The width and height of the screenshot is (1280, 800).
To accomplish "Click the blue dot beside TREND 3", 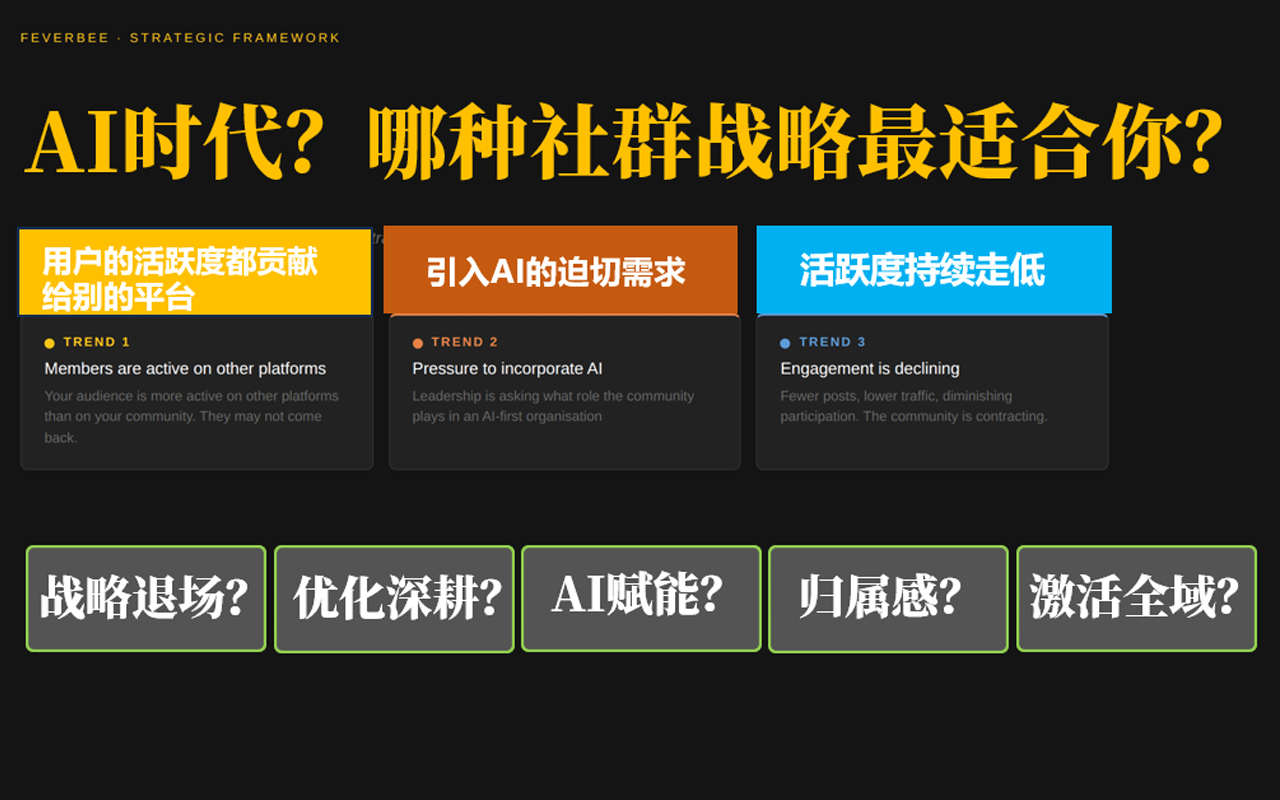I will point(785,343).
